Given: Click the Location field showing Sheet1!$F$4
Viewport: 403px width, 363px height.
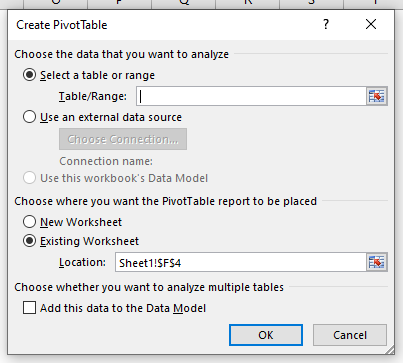Looking at the screenshot, I should pyautogui.click(x=241, y=263).
